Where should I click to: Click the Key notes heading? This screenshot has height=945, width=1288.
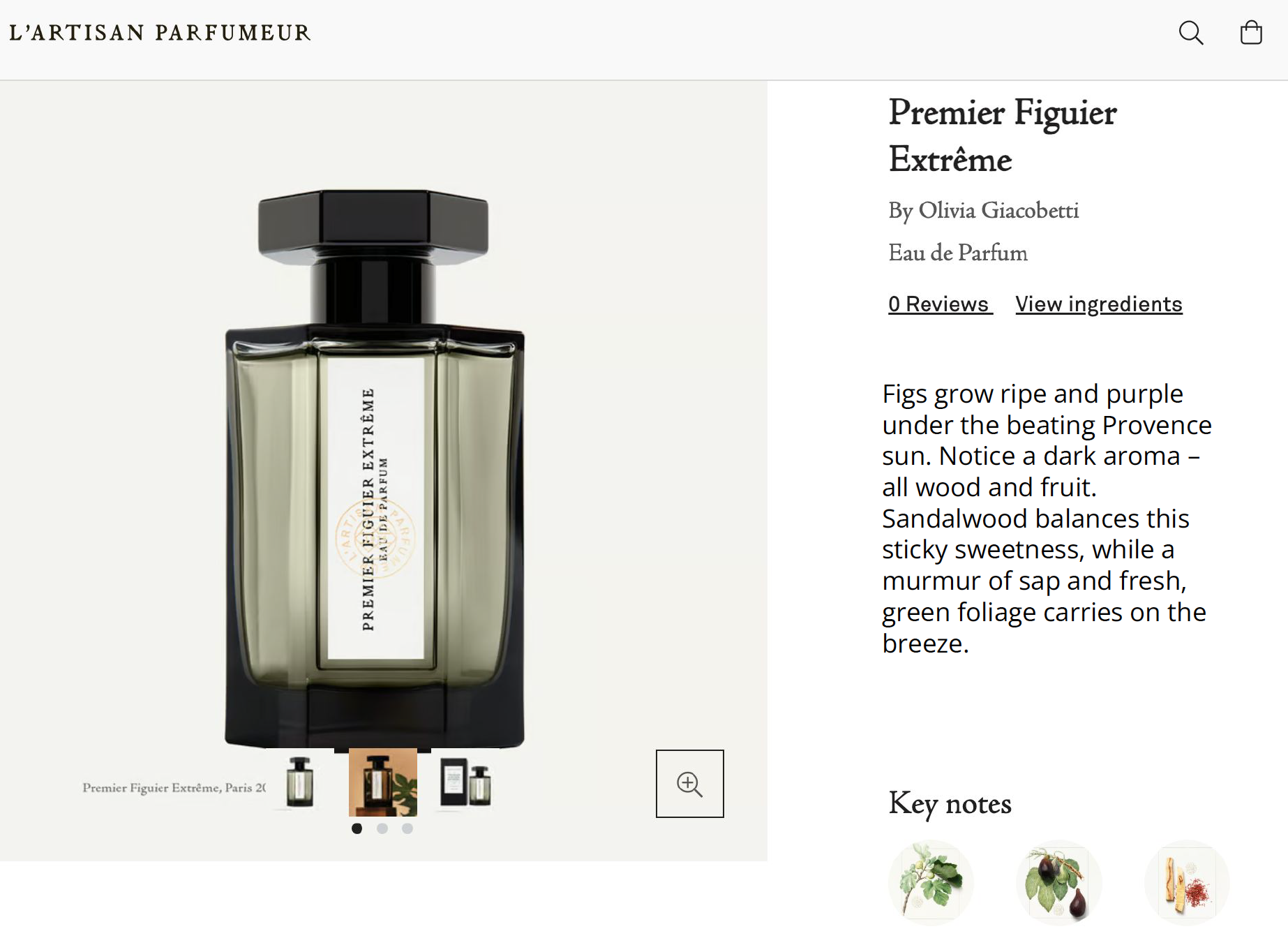950,804
